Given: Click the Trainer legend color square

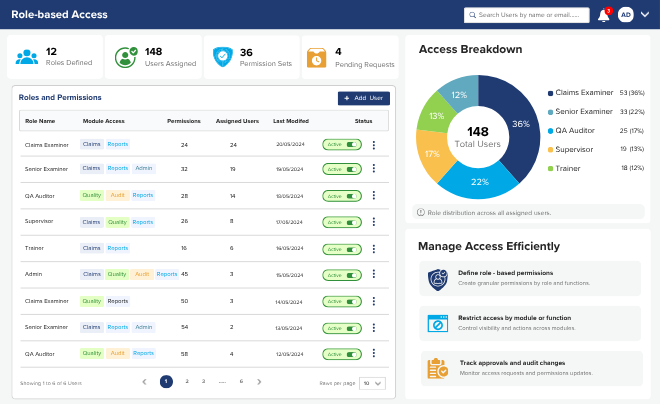Looking at the screenshot, I should [x=550, y=169].
